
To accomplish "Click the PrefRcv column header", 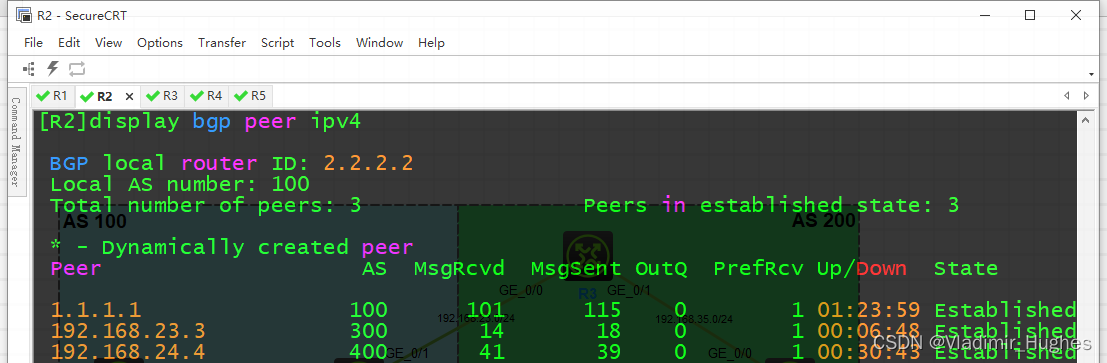I will (759, 268).
